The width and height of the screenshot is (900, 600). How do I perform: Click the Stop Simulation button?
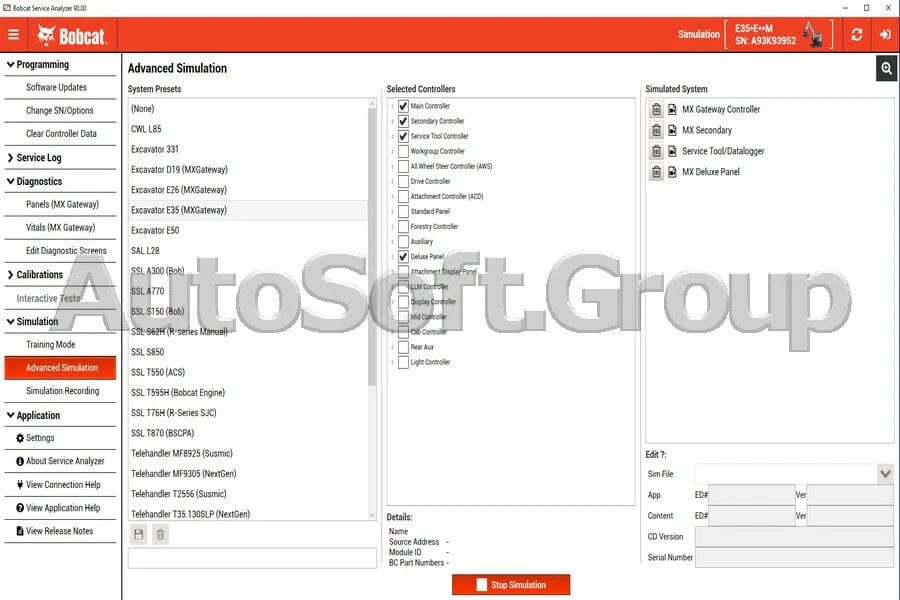click(x=511, y=584)
